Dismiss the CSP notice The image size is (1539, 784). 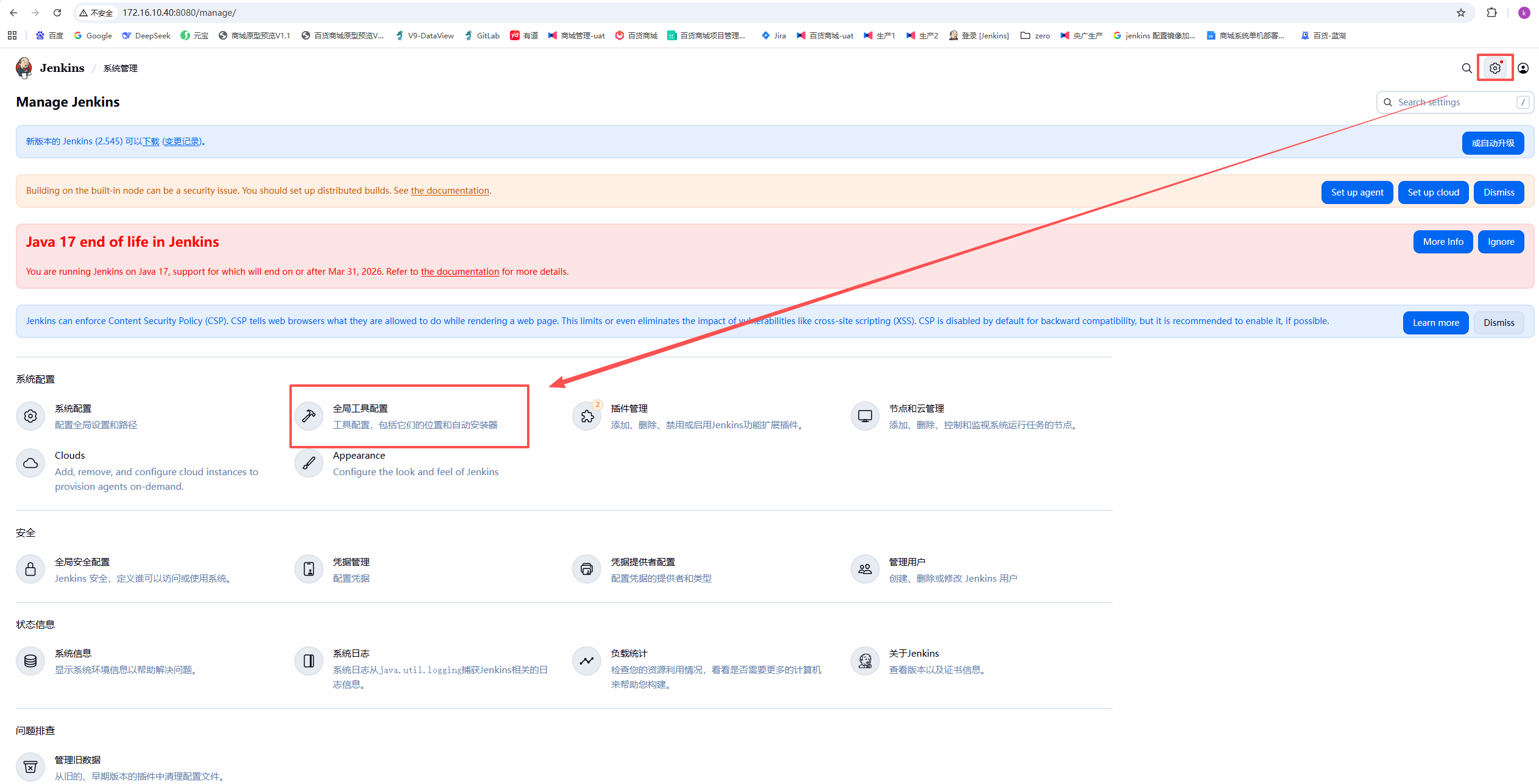1499,323
